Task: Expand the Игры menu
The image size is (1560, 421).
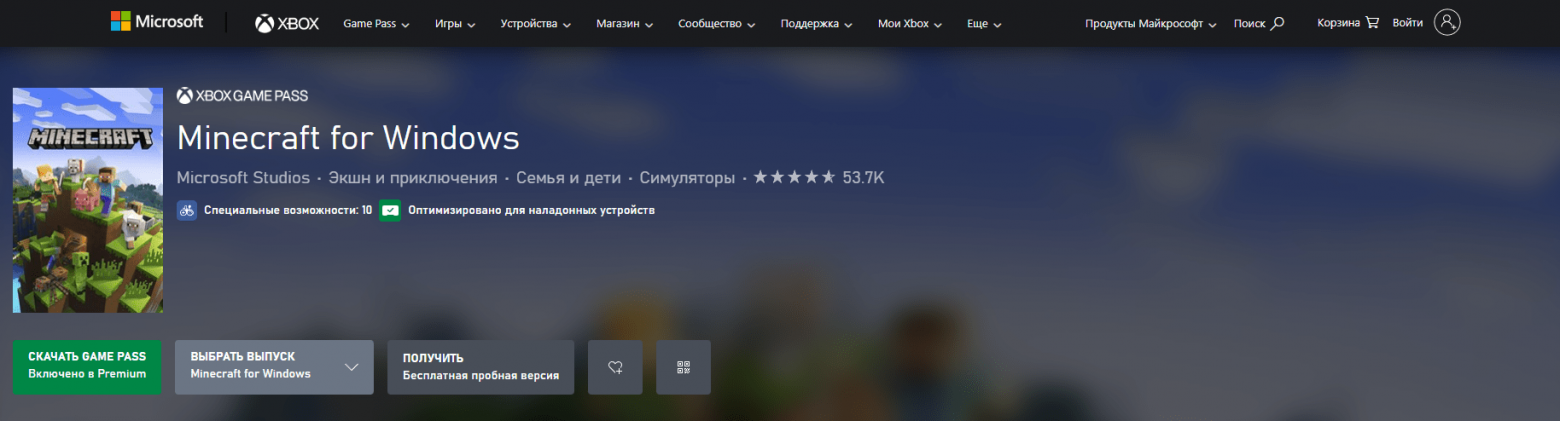Action: [x=455, y=23]
